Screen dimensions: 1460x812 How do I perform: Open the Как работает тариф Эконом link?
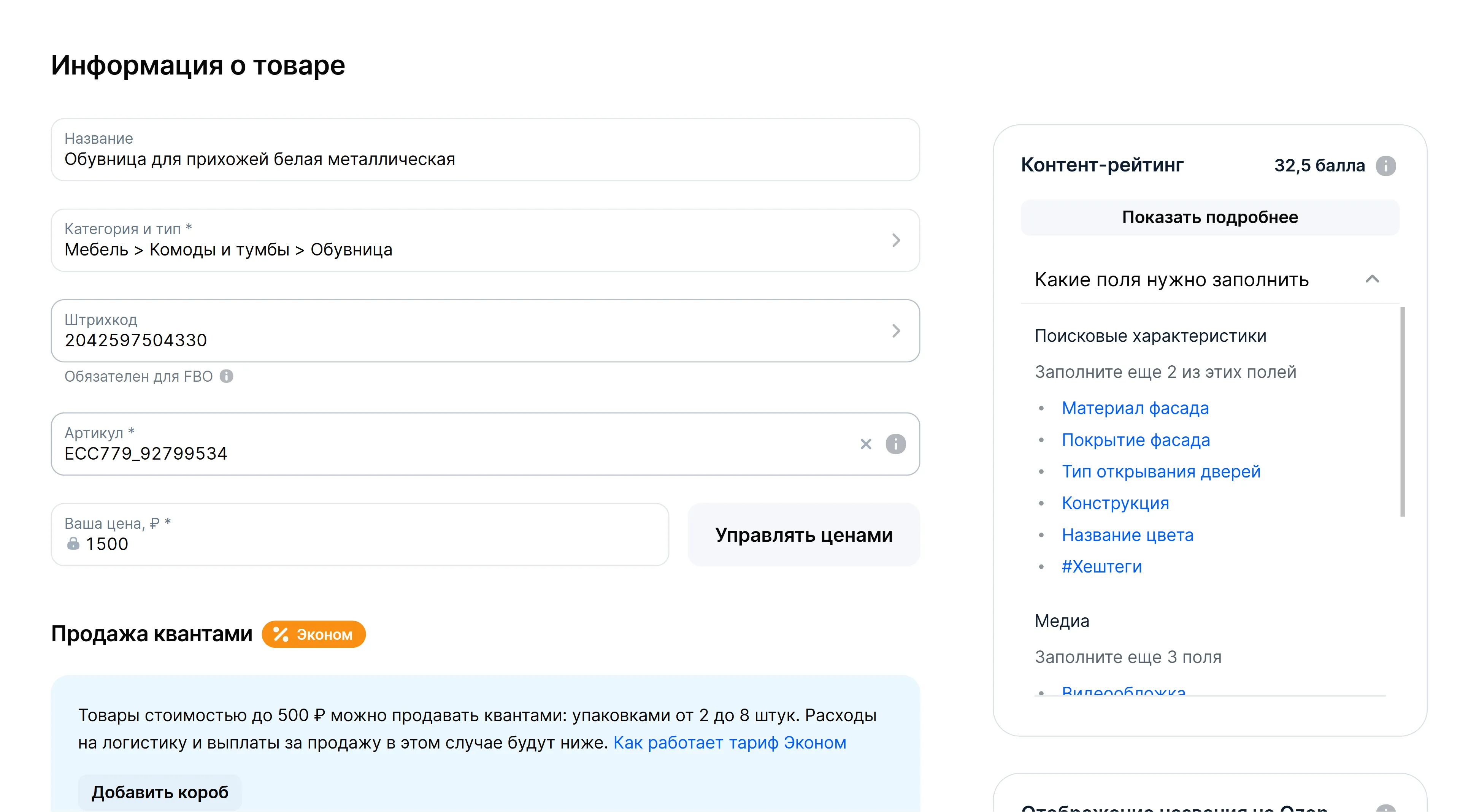click(x=730, y=742)
